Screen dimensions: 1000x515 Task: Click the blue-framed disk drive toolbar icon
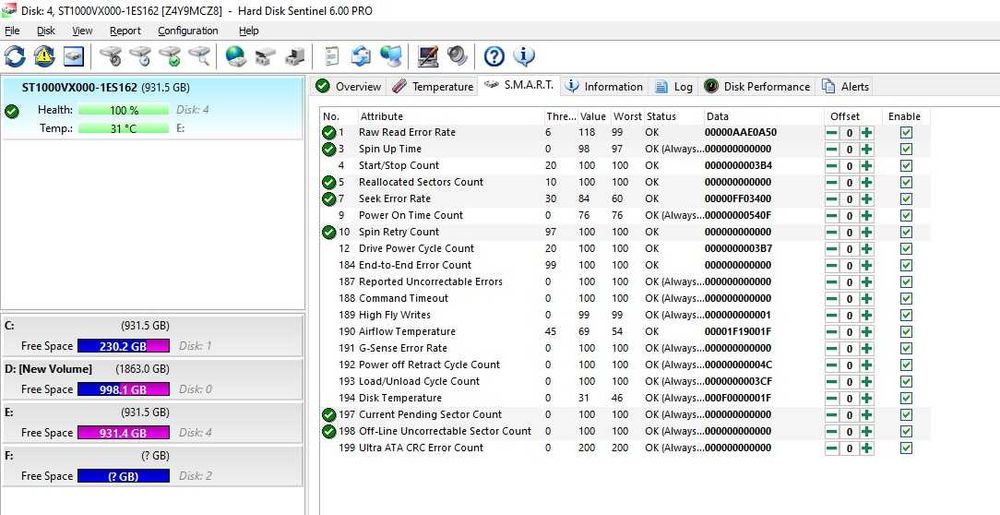click(73, 56)
